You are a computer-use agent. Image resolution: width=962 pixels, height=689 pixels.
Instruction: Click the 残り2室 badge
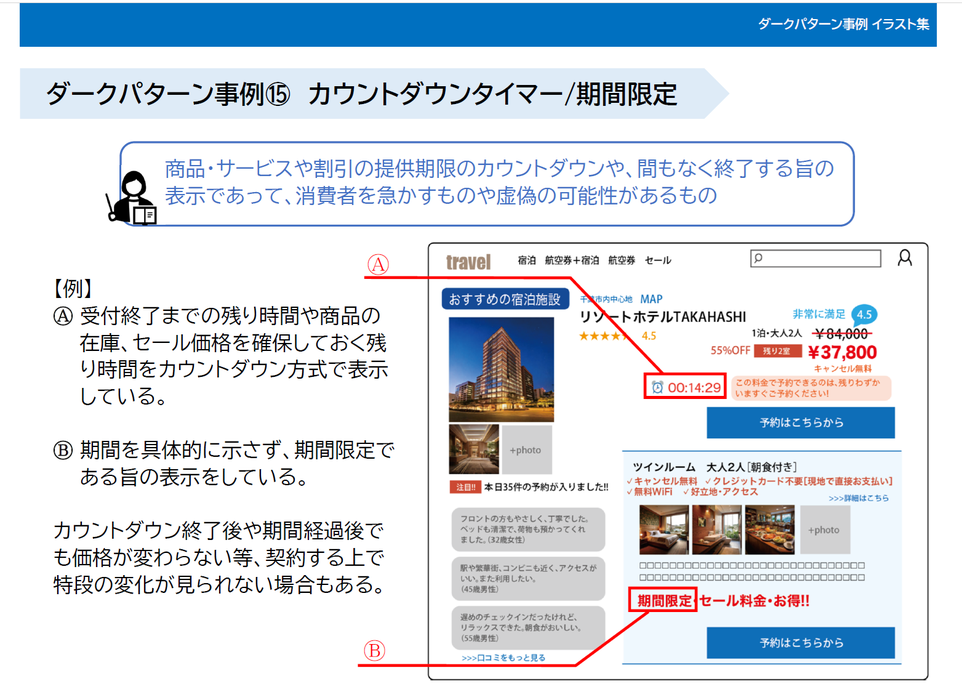click(x=777, y=351)
